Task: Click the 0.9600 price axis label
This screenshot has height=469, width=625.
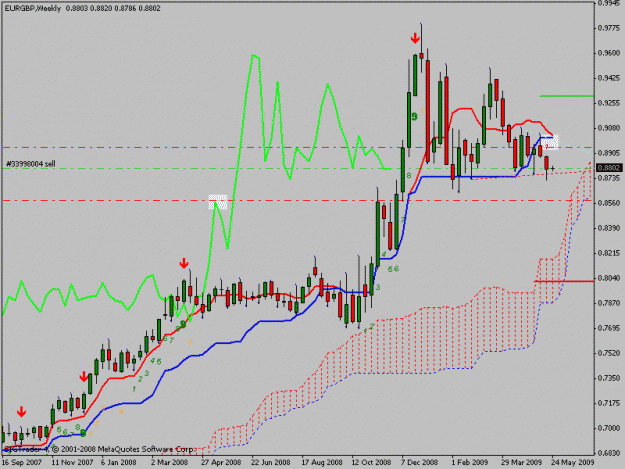Action: point(609,53)
